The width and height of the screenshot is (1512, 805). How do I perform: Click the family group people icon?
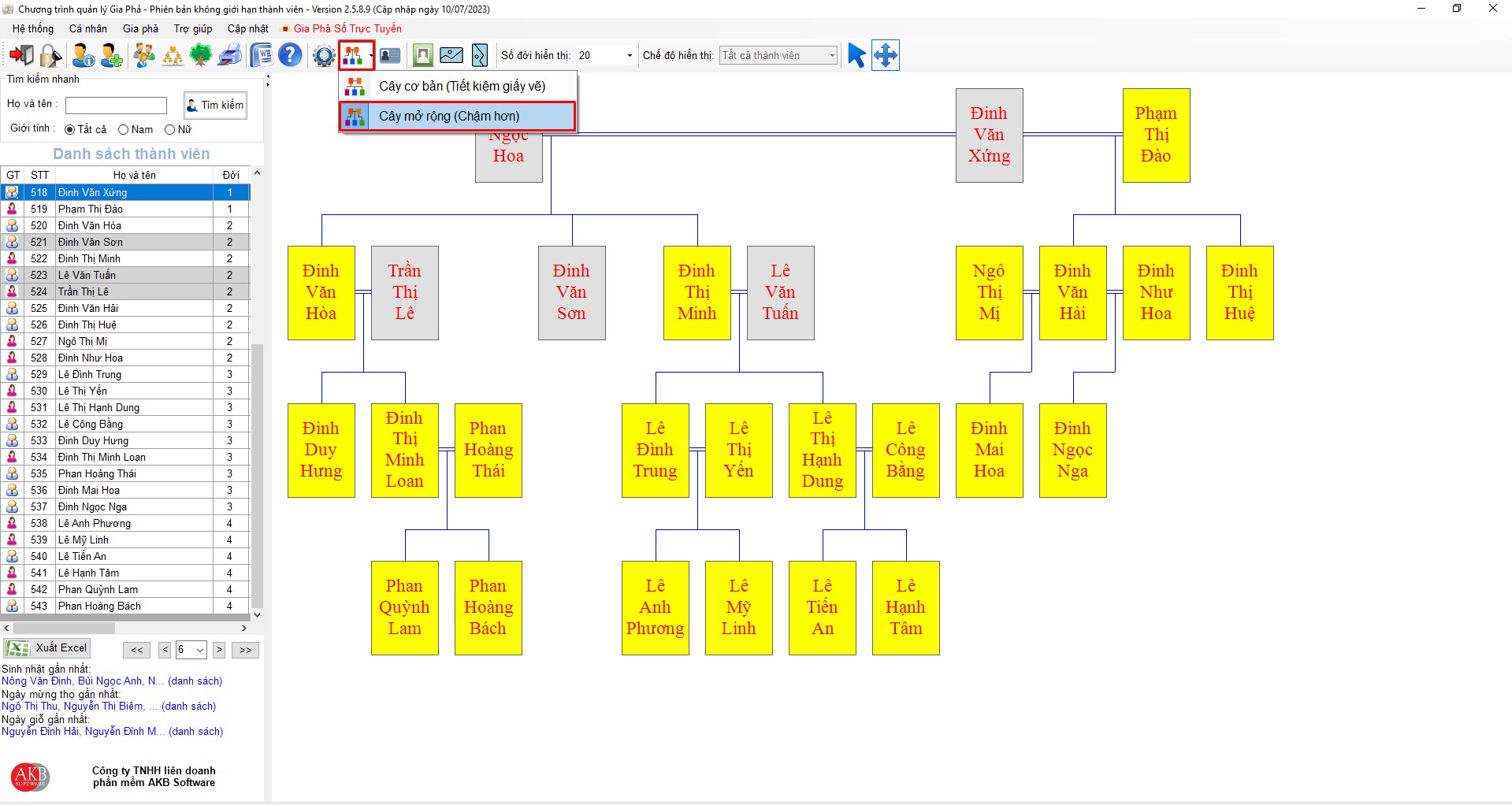pos(144,55)
